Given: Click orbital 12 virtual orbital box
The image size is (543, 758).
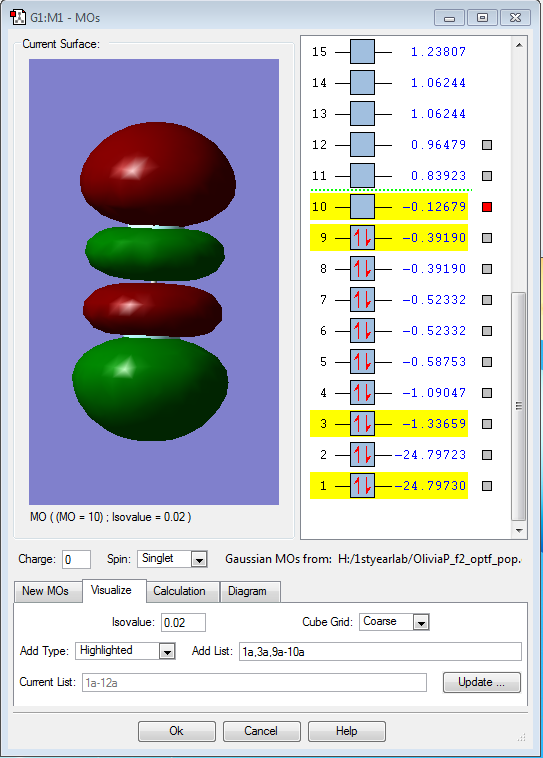Looking at the screenshot, I should (x=362, y=145).
